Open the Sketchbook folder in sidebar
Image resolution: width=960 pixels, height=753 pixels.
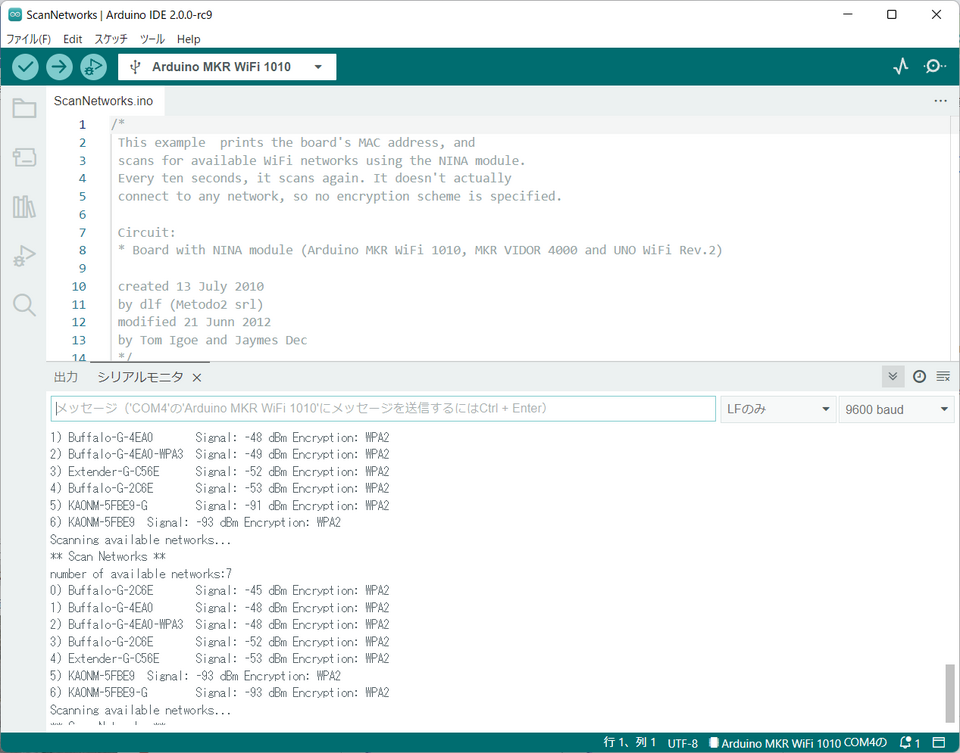click(x=24, y=109)
